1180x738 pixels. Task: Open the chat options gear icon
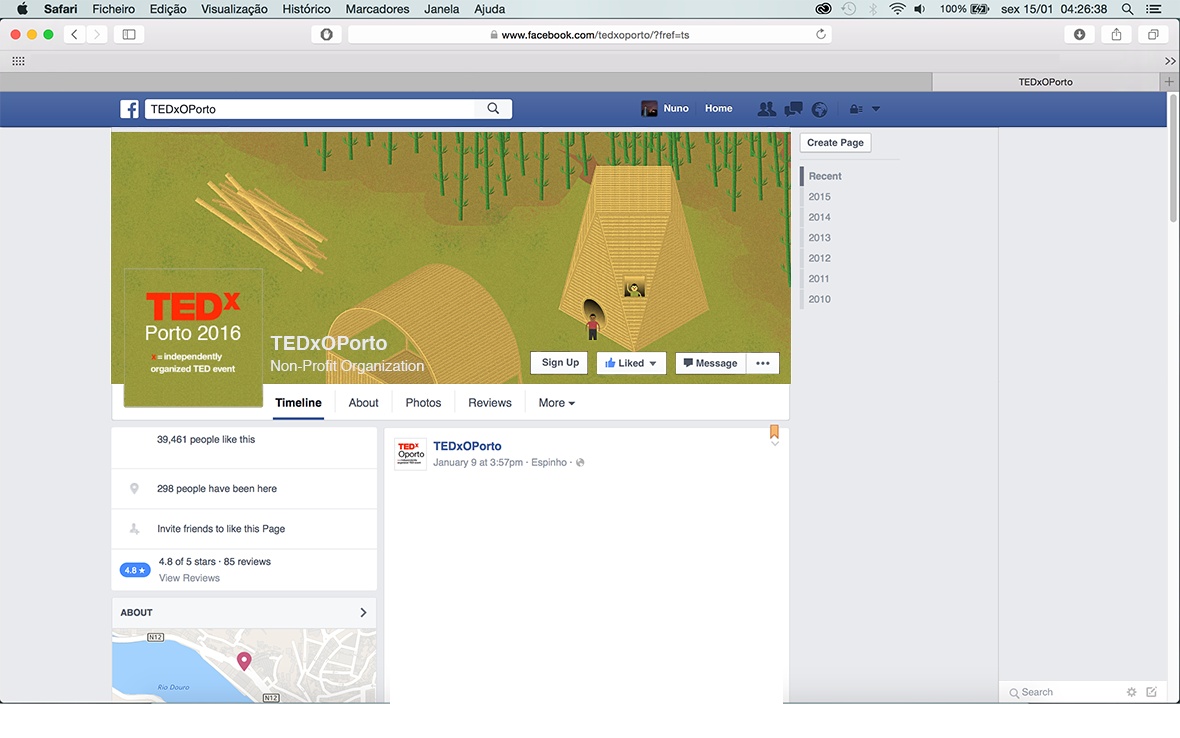[1131, 692]
